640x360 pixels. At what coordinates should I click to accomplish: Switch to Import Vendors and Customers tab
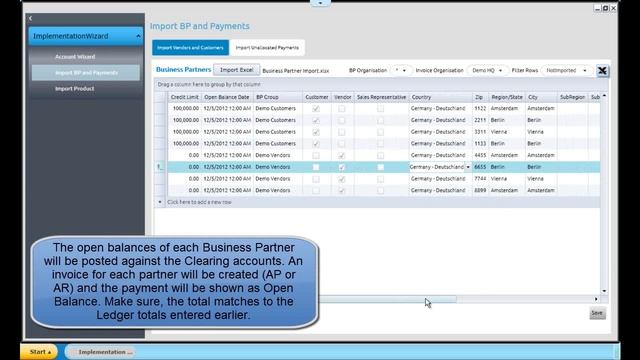(x=190, y=48)
